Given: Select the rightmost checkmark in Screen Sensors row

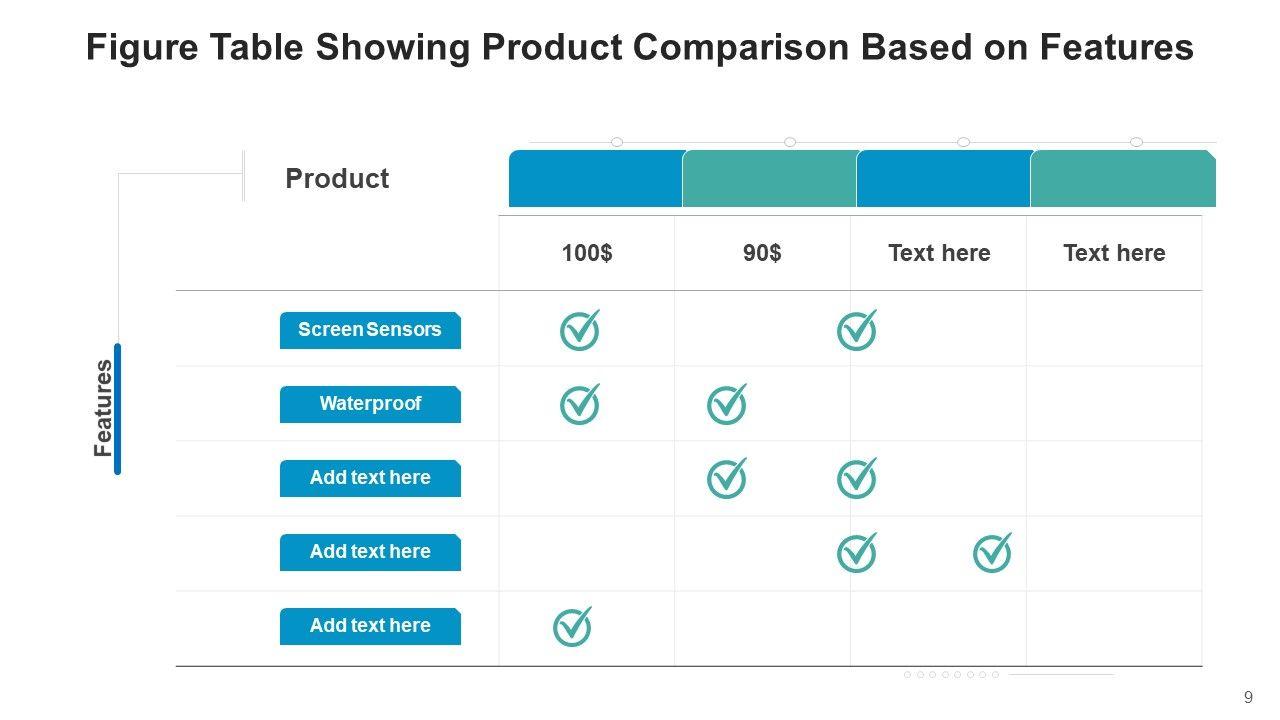Looking at the screenshot, I should (856, 330).
